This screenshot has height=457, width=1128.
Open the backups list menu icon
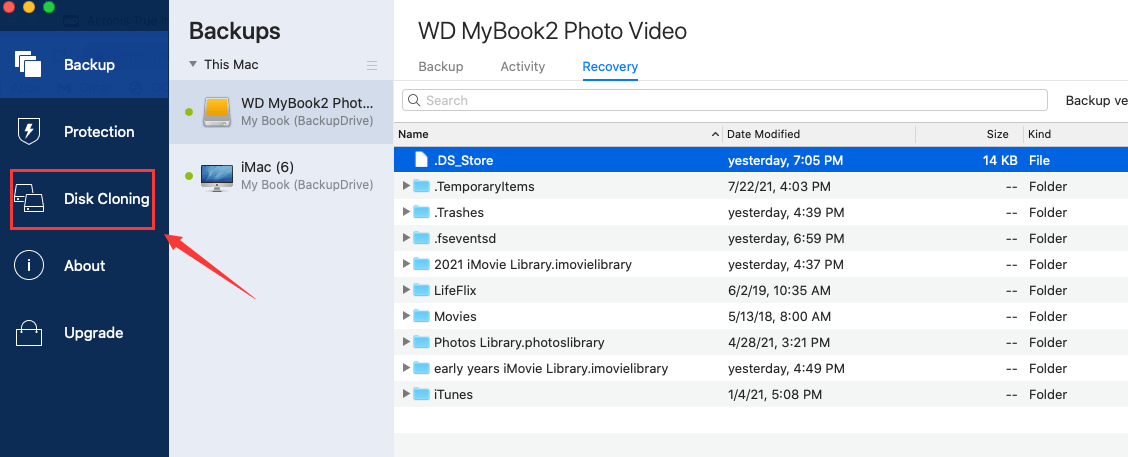(x=372, y=65)
